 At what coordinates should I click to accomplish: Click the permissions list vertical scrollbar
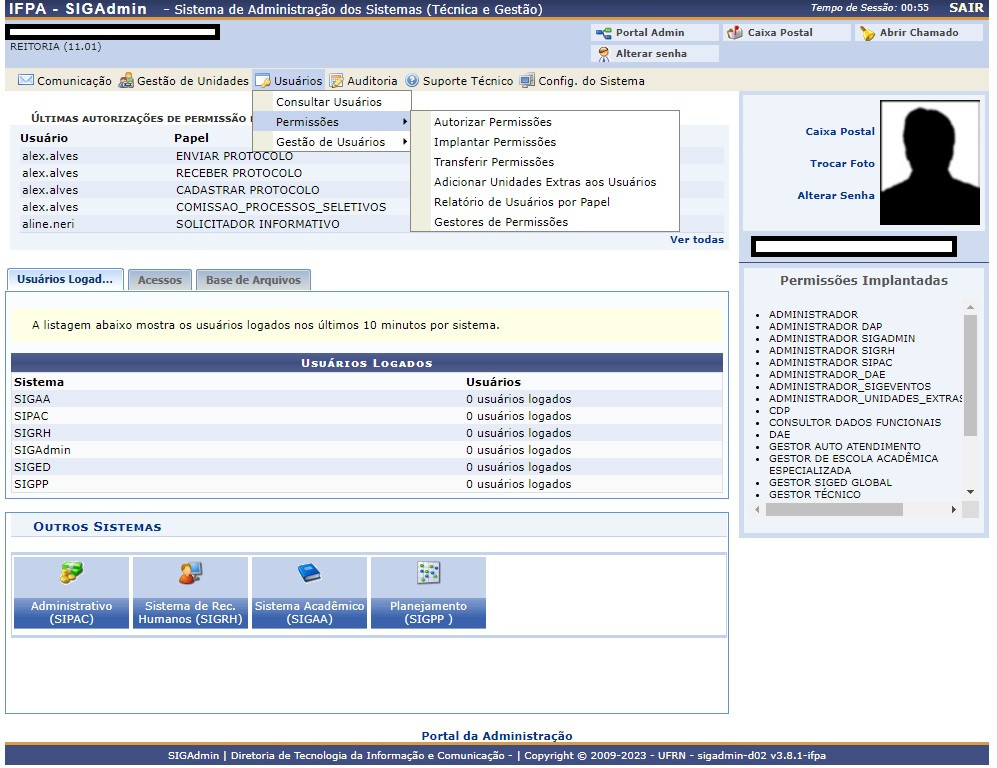tap(970, 375)
